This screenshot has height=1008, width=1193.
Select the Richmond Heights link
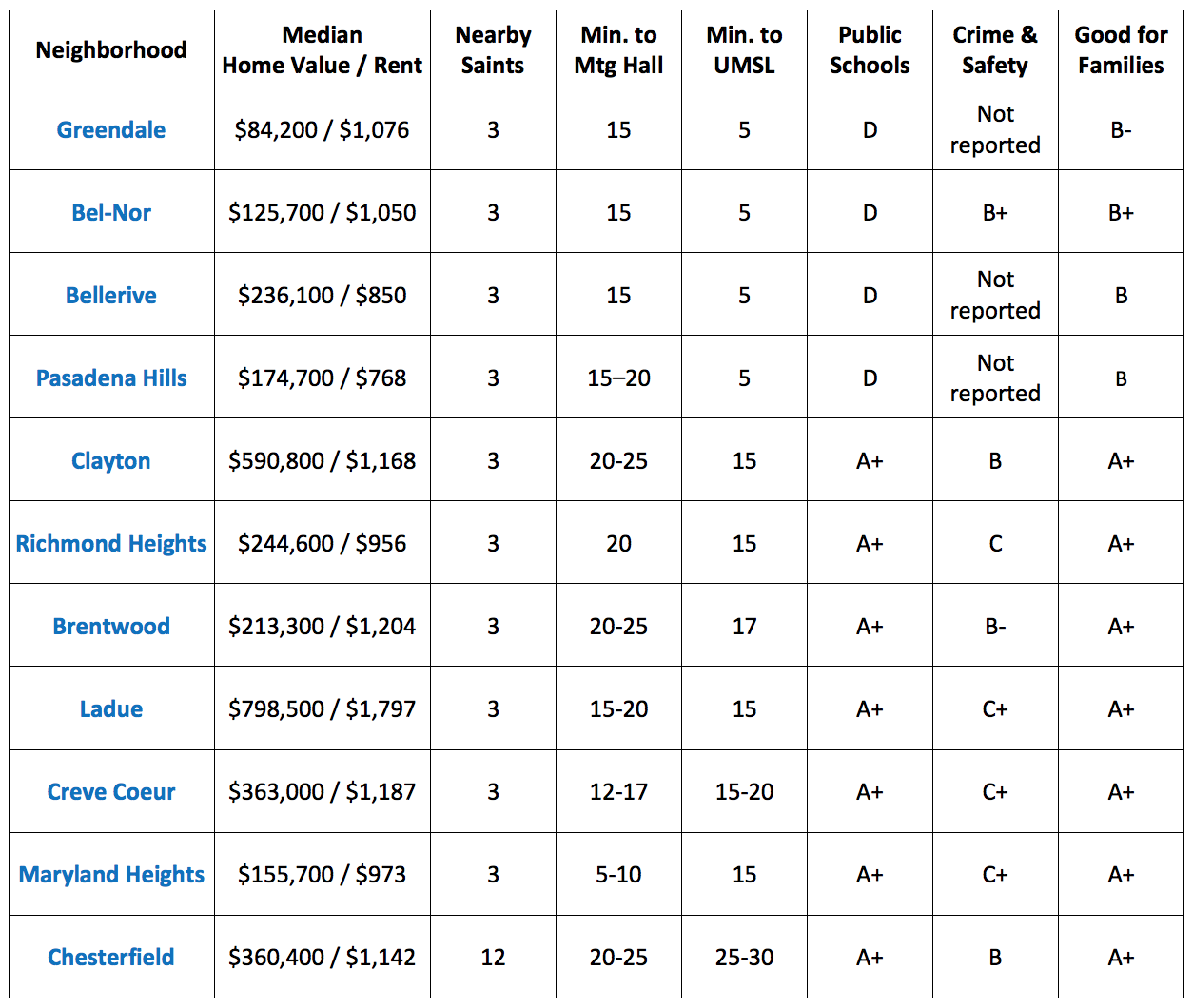point(111,544)
